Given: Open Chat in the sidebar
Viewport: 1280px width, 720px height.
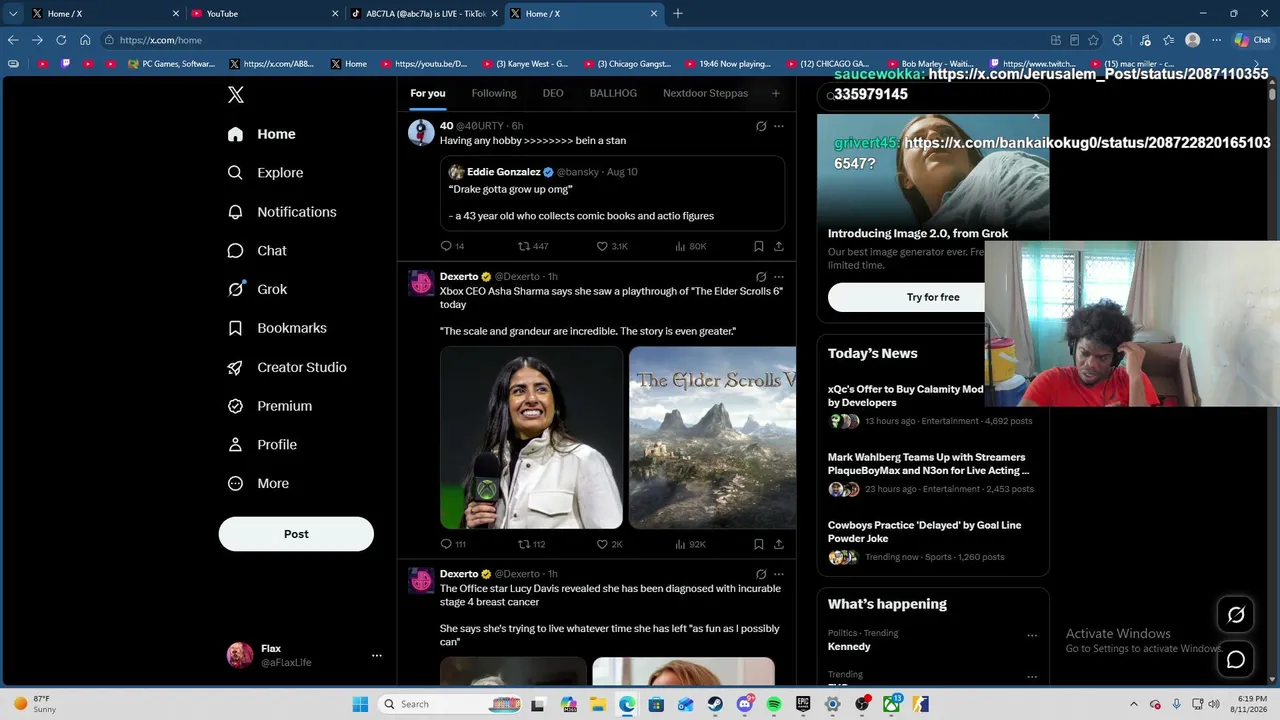Looking at the screenshot, I should click(x=257, y=251).
